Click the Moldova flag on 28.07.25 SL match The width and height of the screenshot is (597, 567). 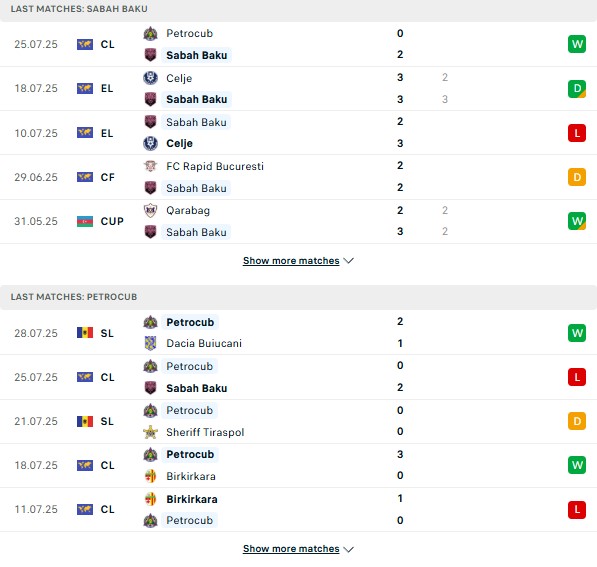[85, 333]
